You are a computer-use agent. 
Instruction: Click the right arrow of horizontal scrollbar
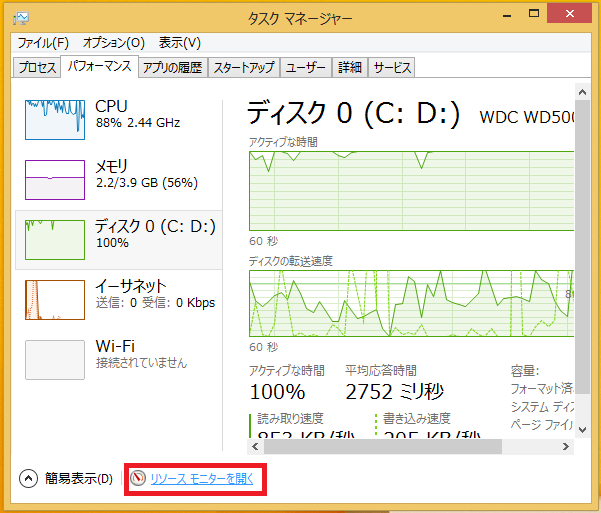566,447
